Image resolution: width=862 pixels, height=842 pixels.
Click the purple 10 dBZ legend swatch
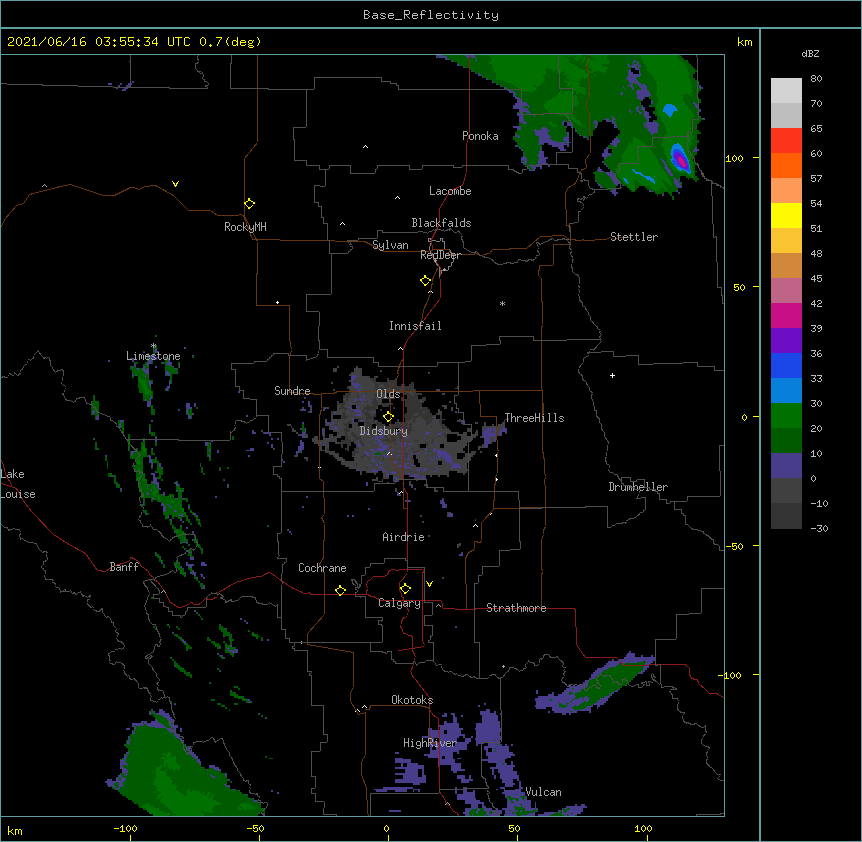click(786, 466)
